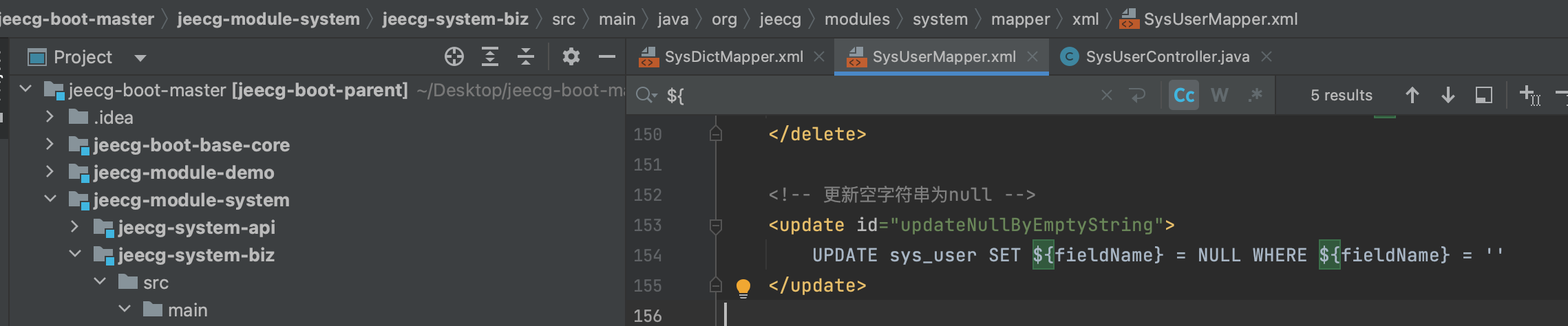Expand jeecg-boot-base-core module
The image size is (1568, 326).
click(50, 144)
